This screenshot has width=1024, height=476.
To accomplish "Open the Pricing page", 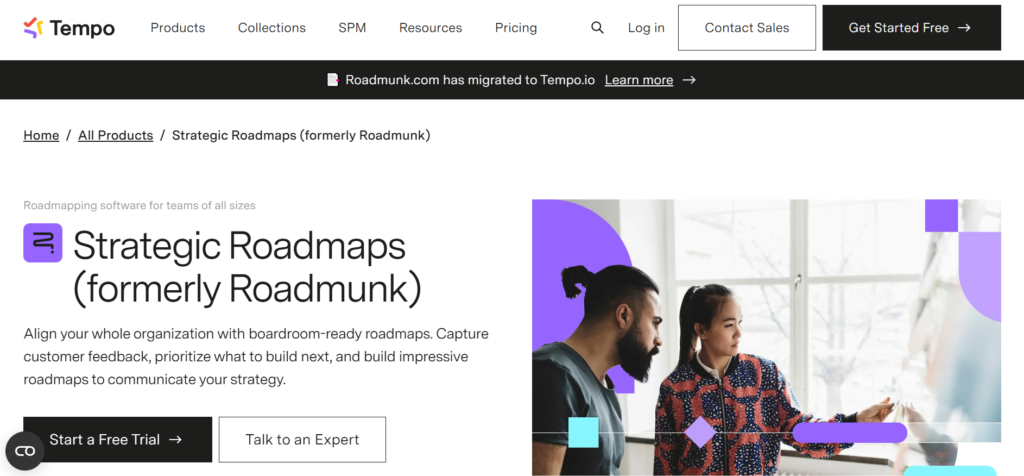I will coord(516,28).
